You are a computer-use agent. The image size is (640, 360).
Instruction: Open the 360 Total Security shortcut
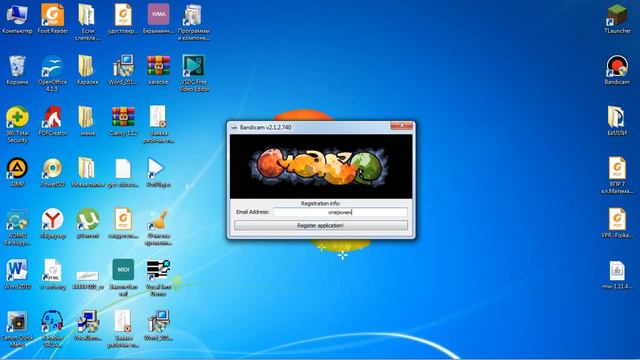tap(17, 124)
